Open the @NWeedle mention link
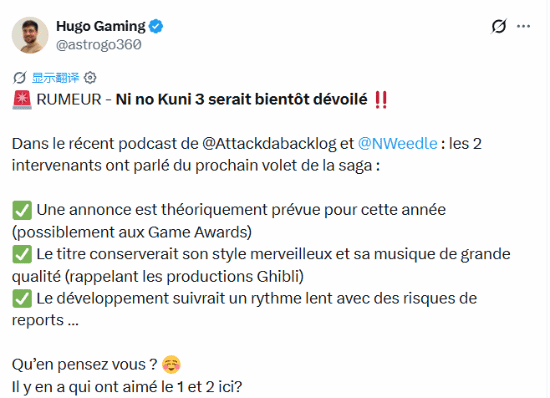The image size is (550, 398). click(x=397, y=144)
